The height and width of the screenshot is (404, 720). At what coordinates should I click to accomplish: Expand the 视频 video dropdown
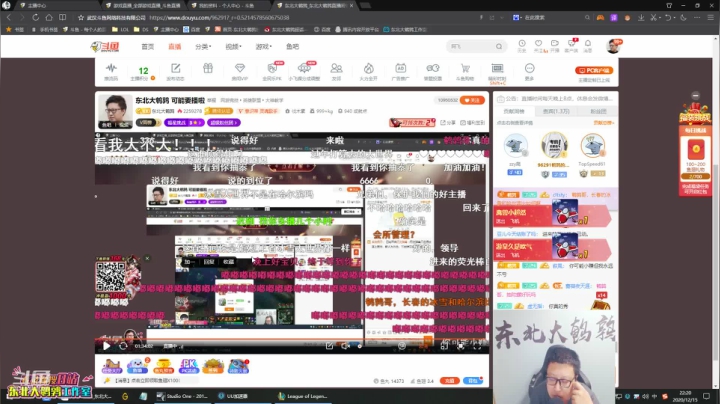tap(233, 46)
